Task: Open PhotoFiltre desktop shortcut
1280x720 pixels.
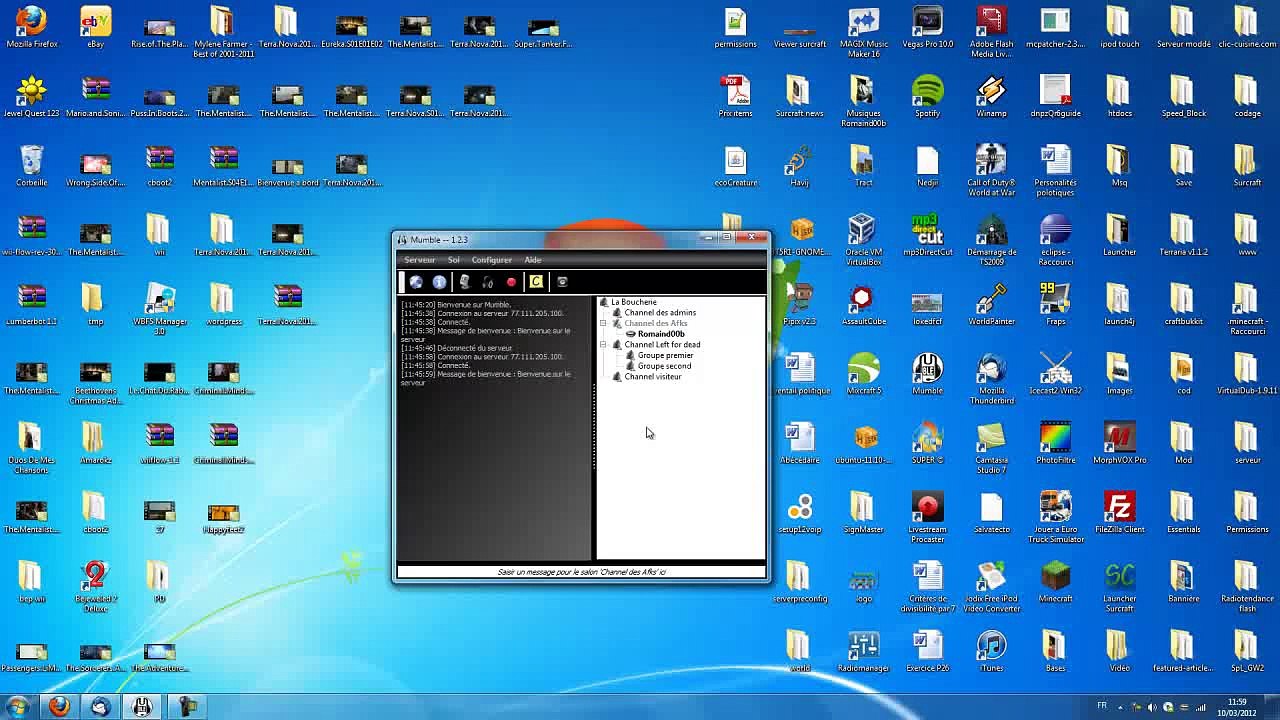Action: click(x=1055, y=442)
